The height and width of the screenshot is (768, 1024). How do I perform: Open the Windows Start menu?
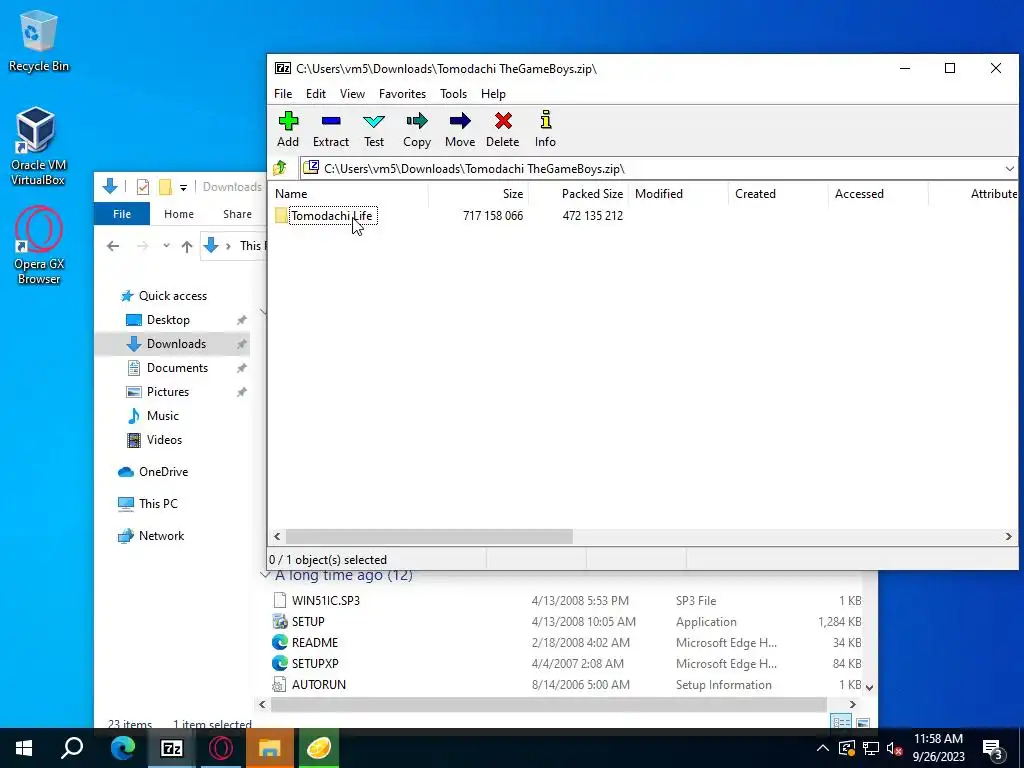click(24, 748)
